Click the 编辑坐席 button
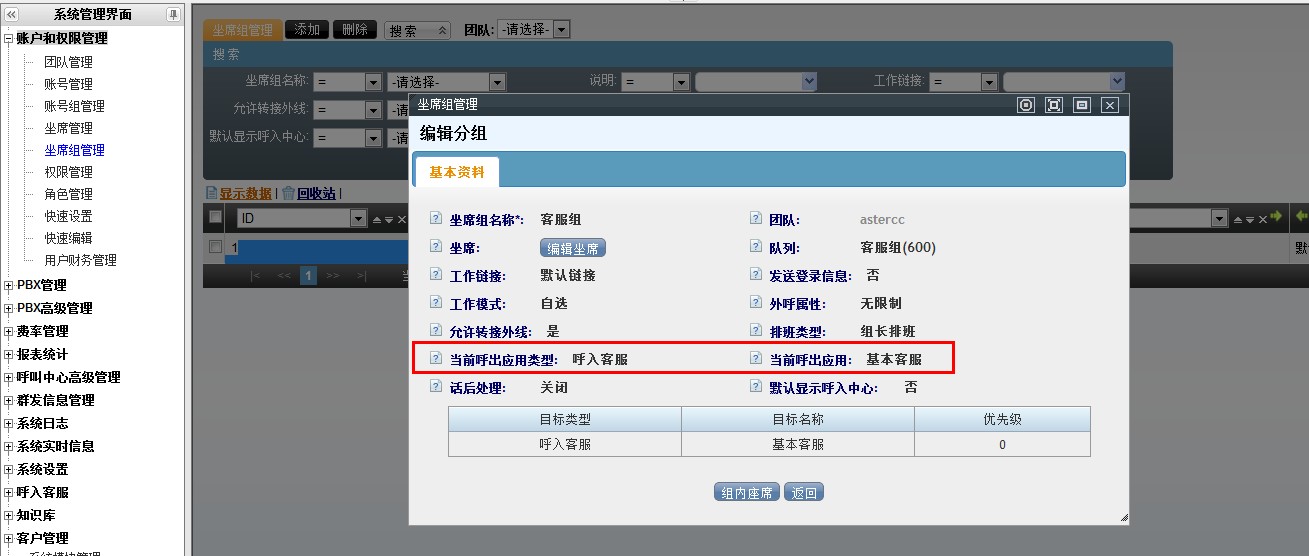1309x556 pixels. click(x=573, y=248)
